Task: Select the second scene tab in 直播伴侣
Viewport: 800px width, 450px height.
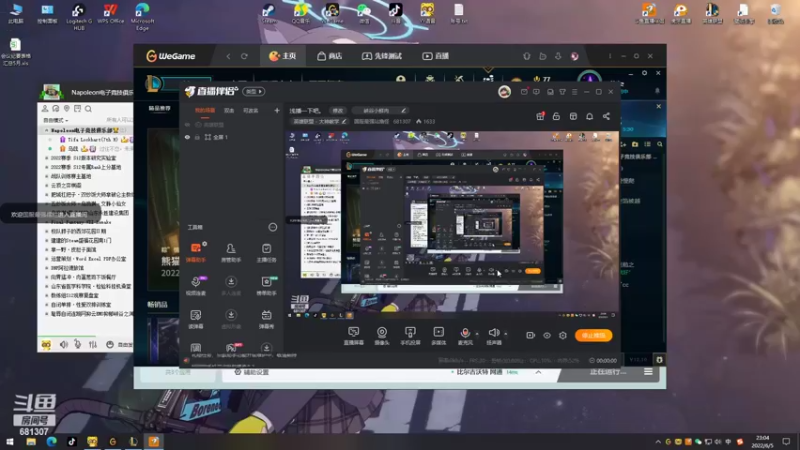Action: [x=229, y=110]
